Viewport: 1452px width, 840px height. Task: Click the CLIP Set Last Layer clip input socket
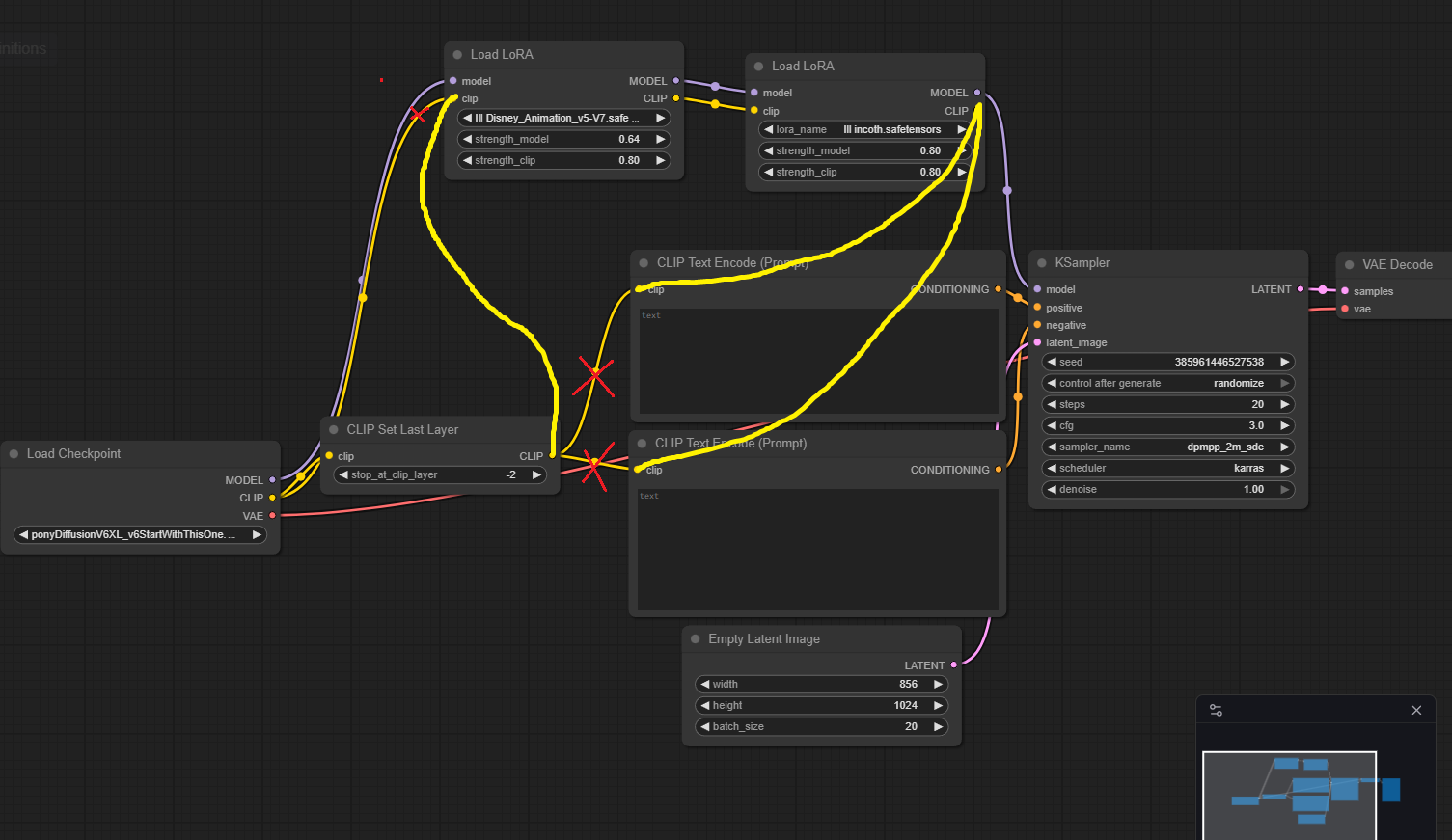click(x=329, y=456)
